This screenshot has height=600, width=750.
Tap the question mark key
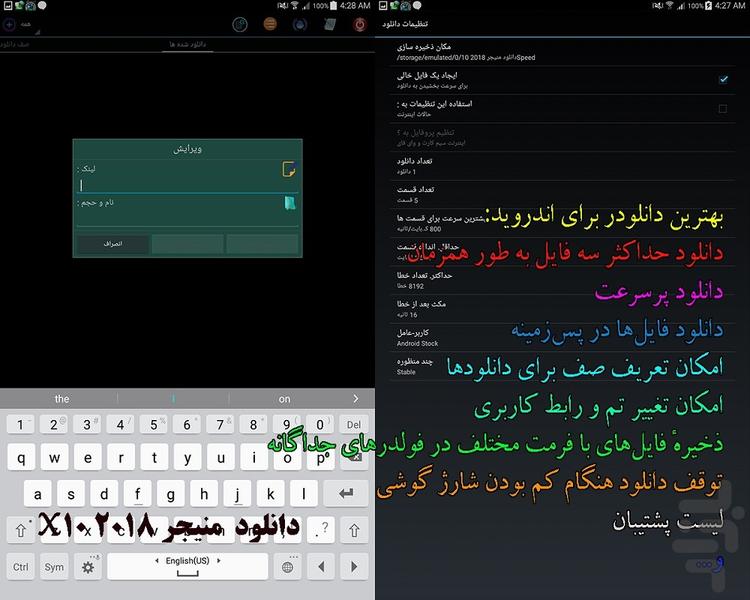click(x=321, y=530)
